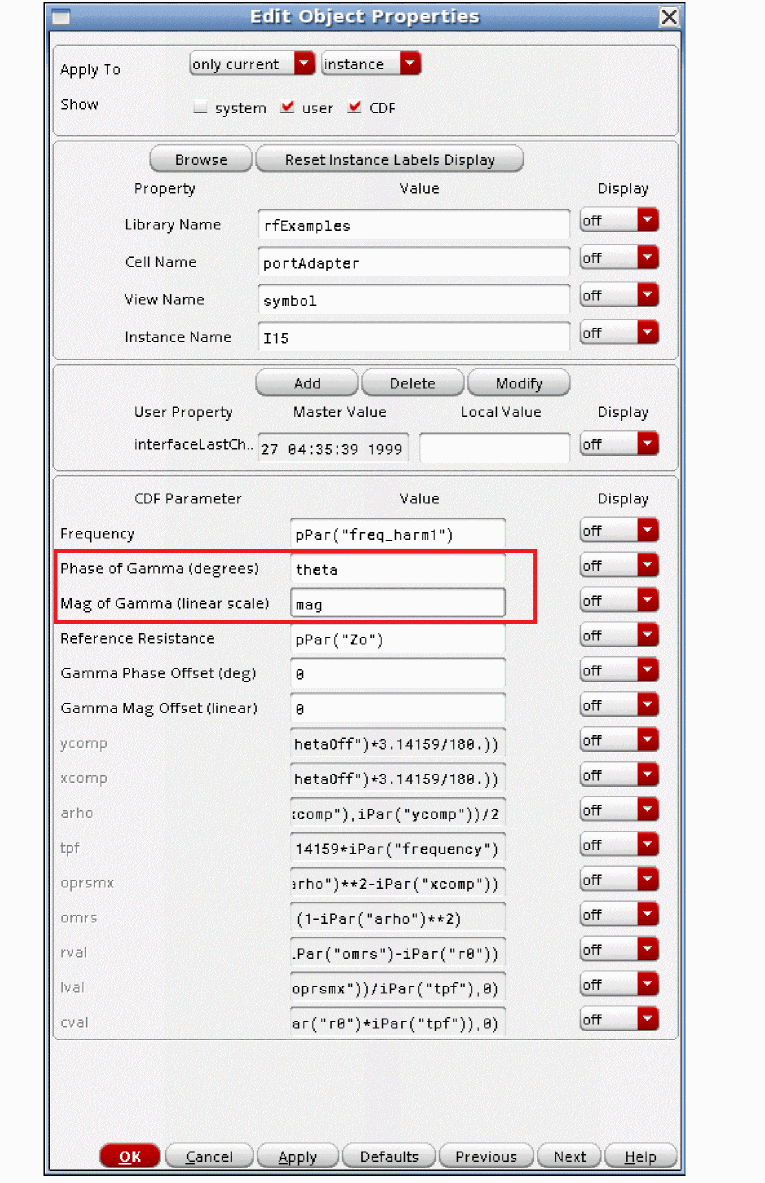Select Phase of Gamma field containing theta
Image resolution: width=765 pixels, height=1183 pixels.
[398, 569]
